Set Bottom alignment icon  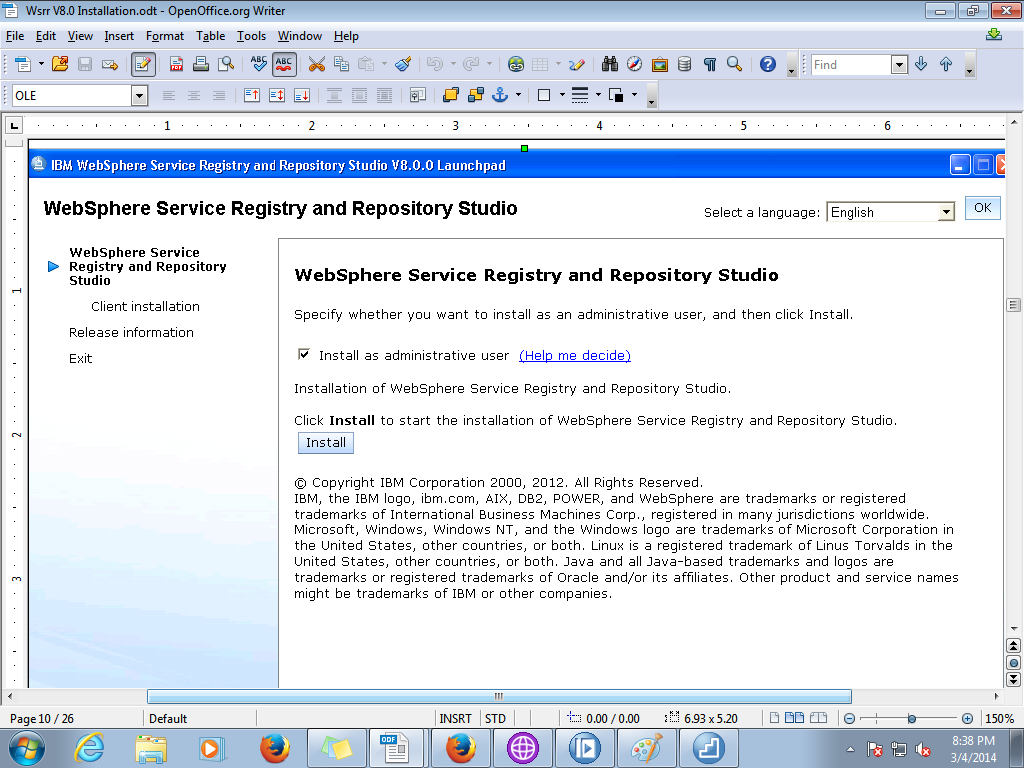[x=302, y=95]
